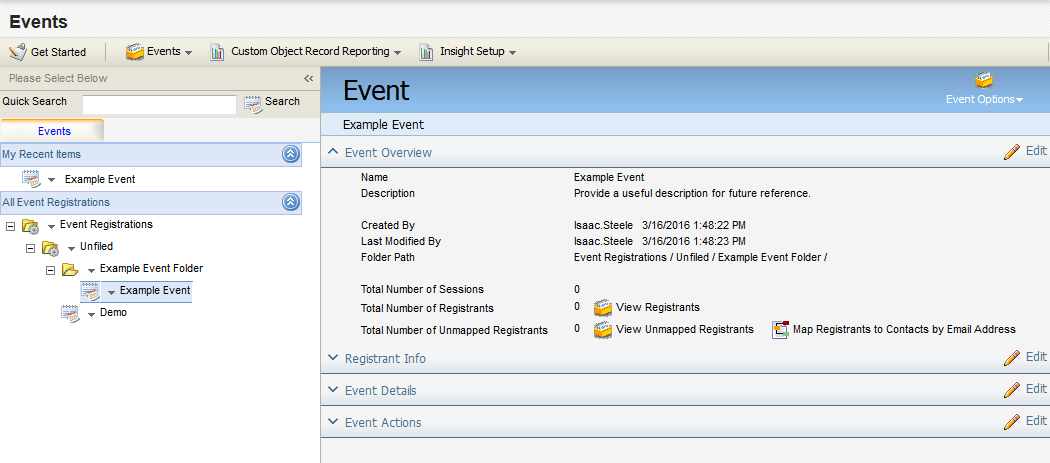
Task: Click the Event Overview edit pencil icon
Action: tap(1012, 152)
